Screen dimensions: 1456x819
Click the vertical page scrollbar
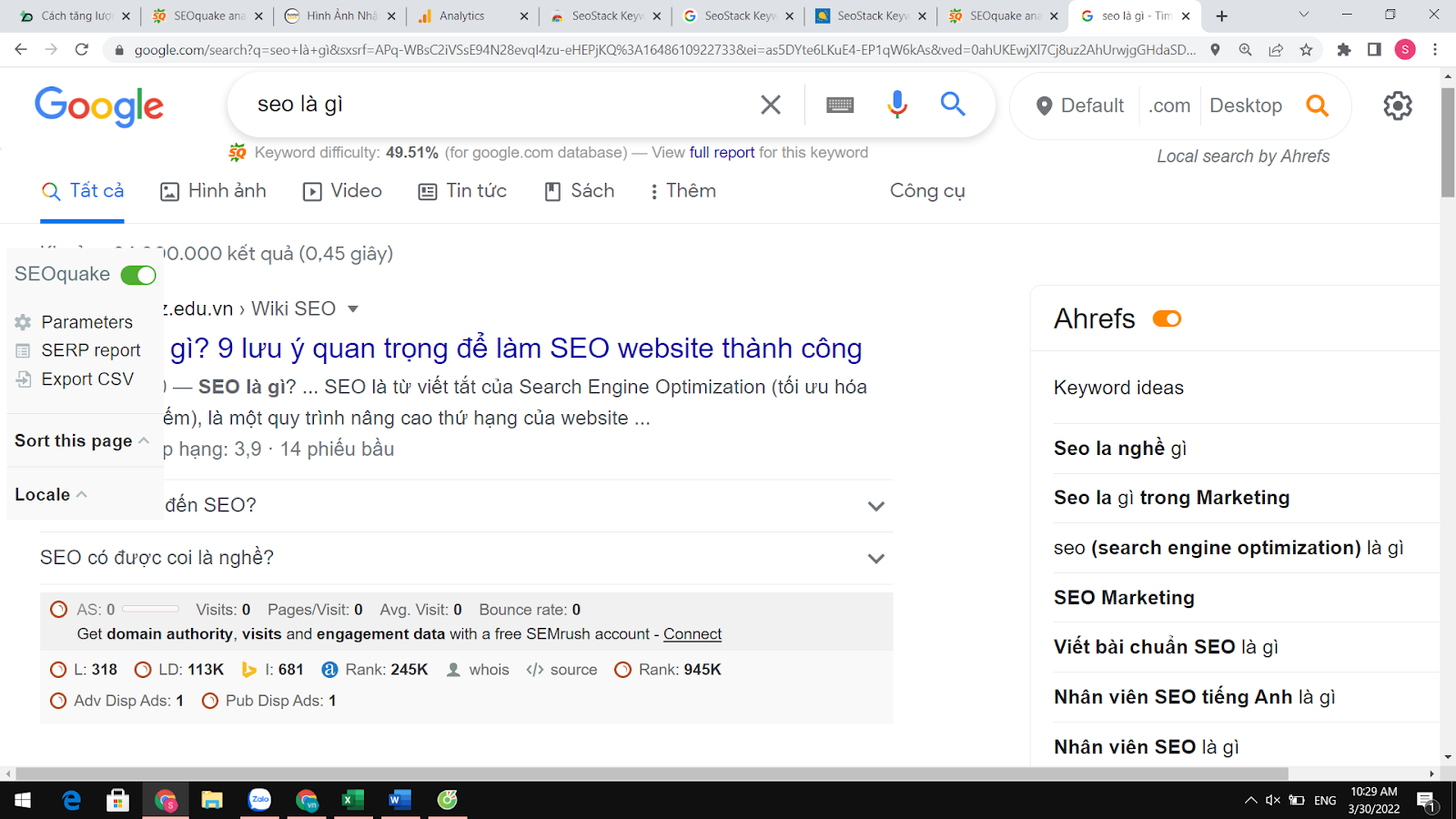tap(1448, 141)
